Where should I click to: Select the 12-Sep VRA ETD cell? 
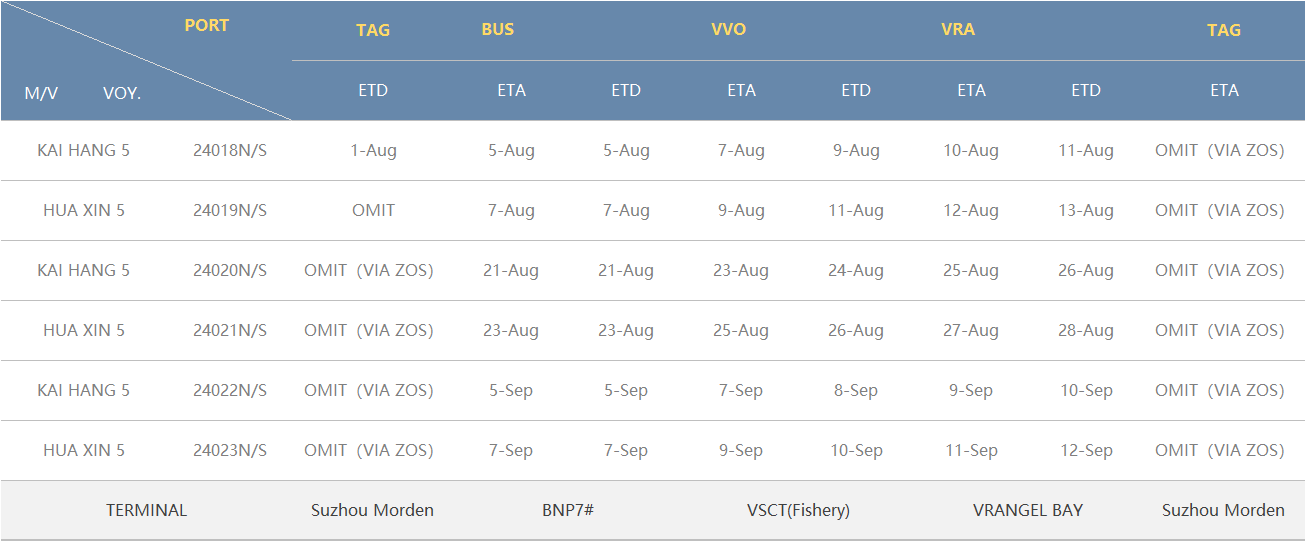[x=1086, y=451]
